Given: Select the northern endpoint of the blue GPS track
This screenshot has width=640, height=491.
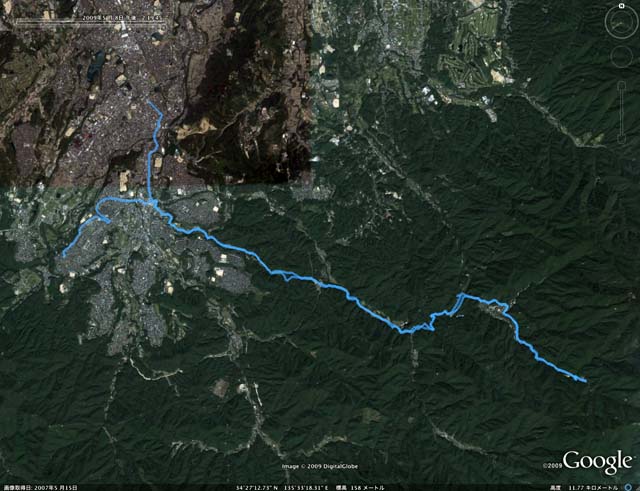Looking at the screenshot, I should [x=149, y=102].
